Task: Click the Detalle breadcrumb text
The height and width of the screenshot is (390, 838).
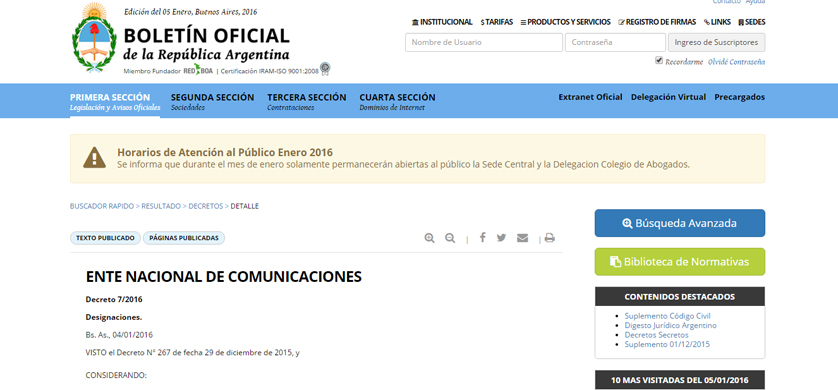Action: point(245,206)
